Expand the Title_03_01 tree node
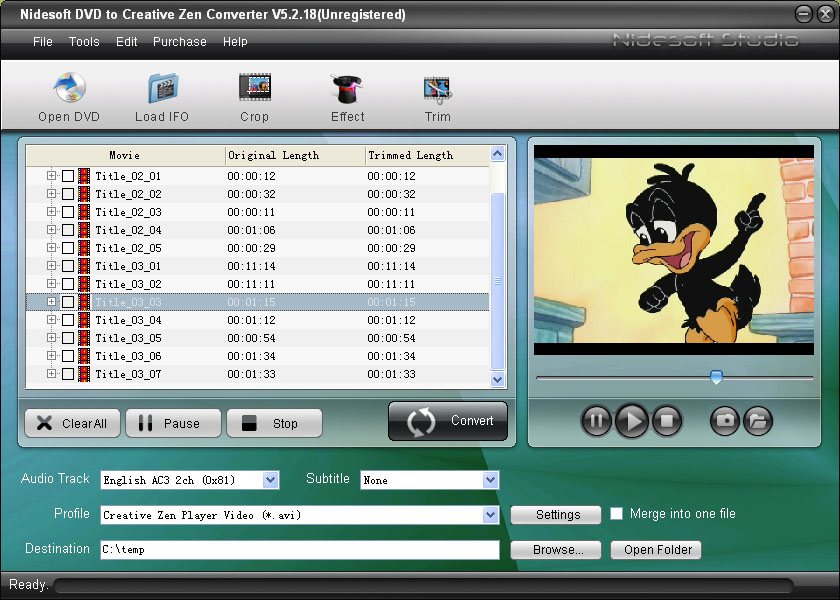 (51, 265)
